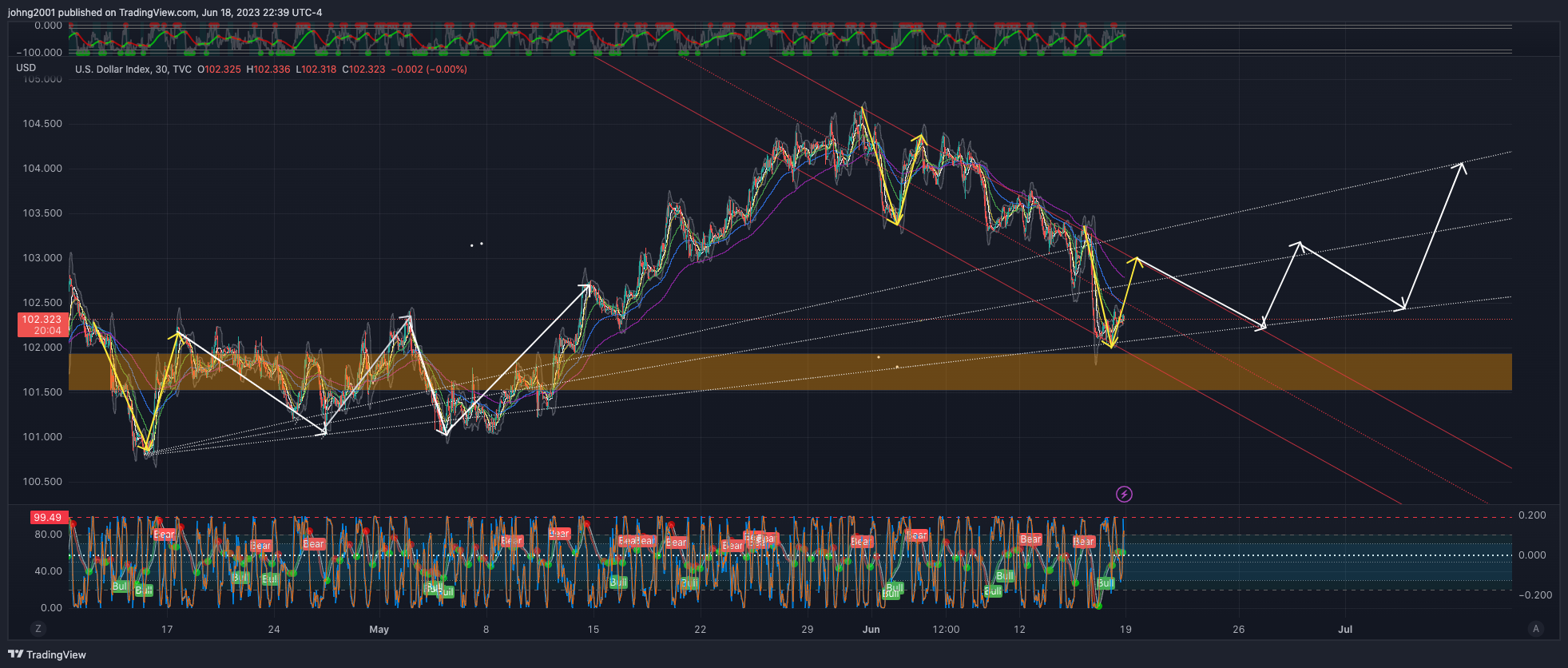Click the open value O102.325

[x=219, y=70]
